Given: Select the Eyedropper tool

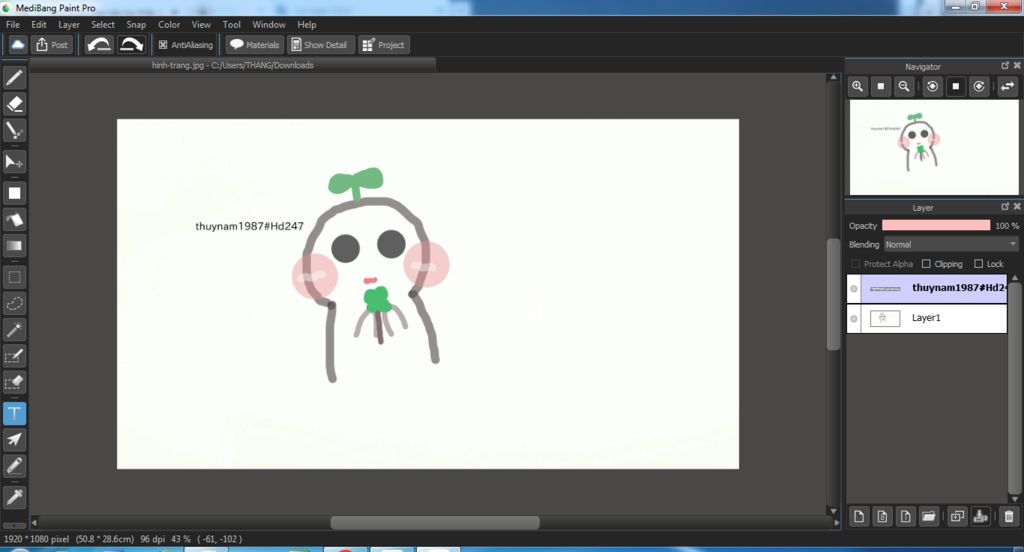Looking at the screenshot, I should click(14, 497).
